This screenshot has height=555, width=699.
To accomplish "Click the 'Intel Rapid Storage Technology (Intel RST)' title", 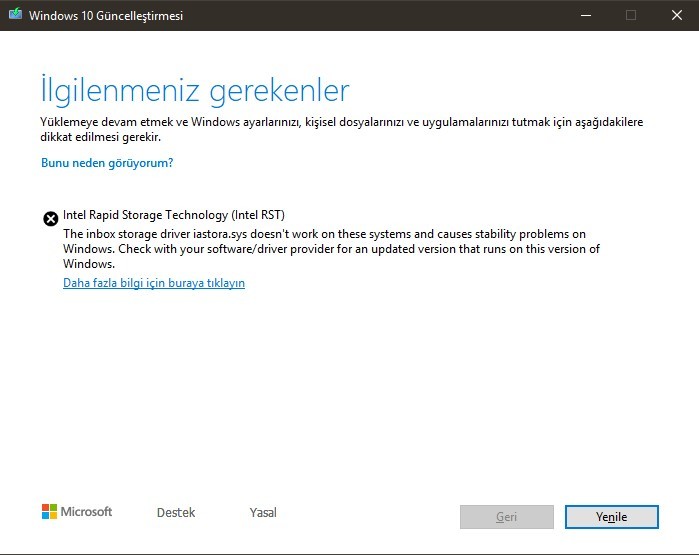I will tap(174, 215).
